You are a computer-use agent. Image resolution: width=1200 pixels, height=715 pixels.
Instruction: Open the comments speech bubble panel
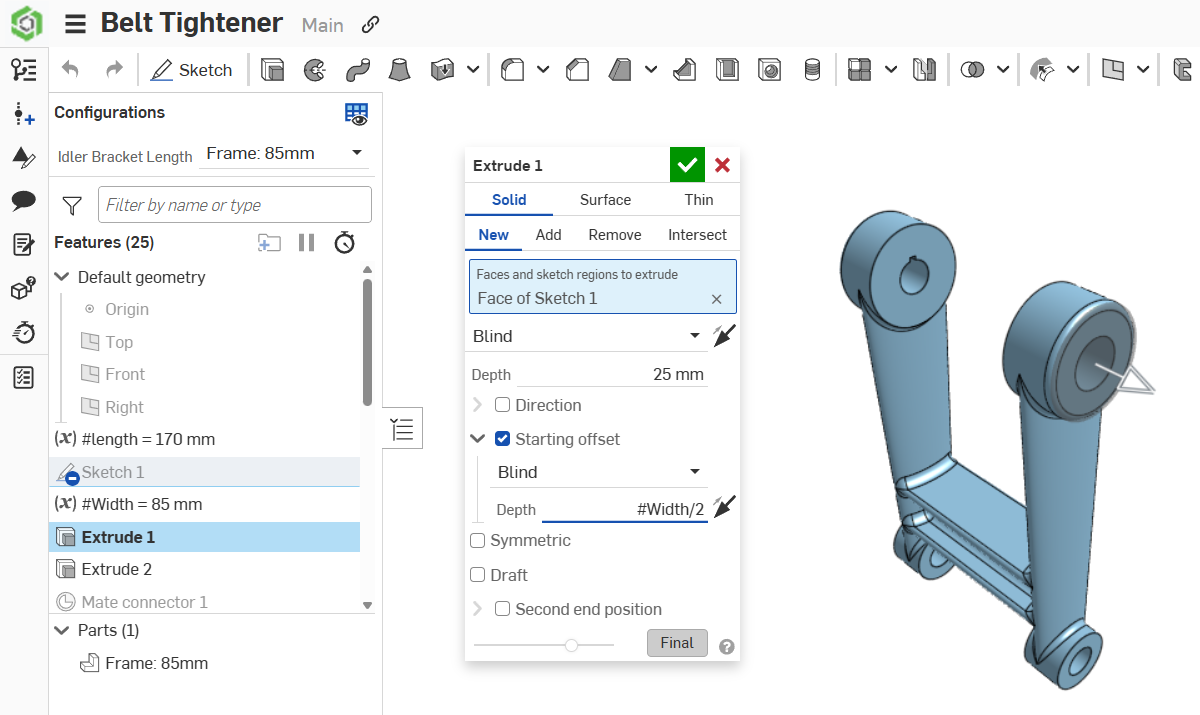tap(24, 201)
